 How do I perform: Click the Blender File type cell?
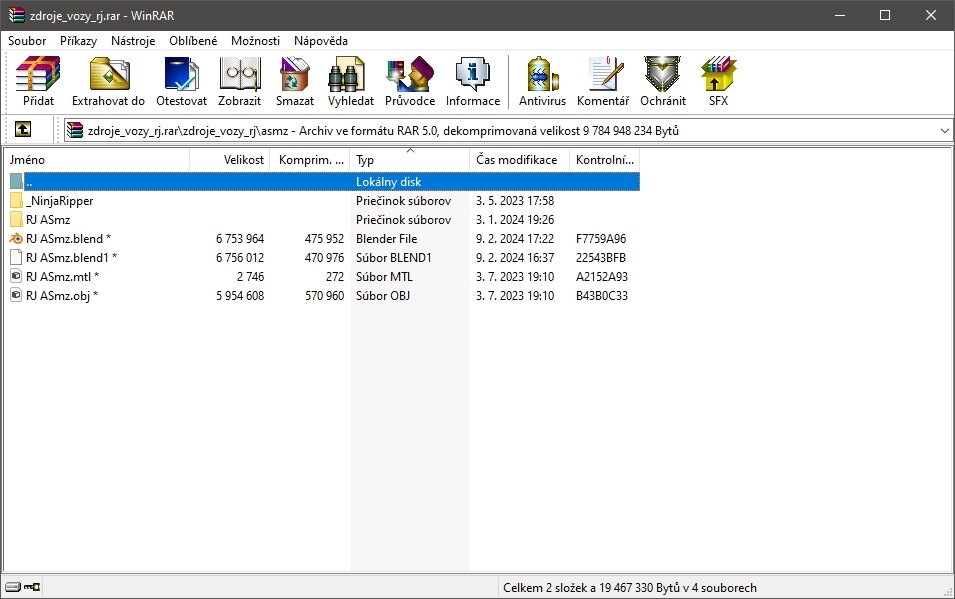pos(387,239)
